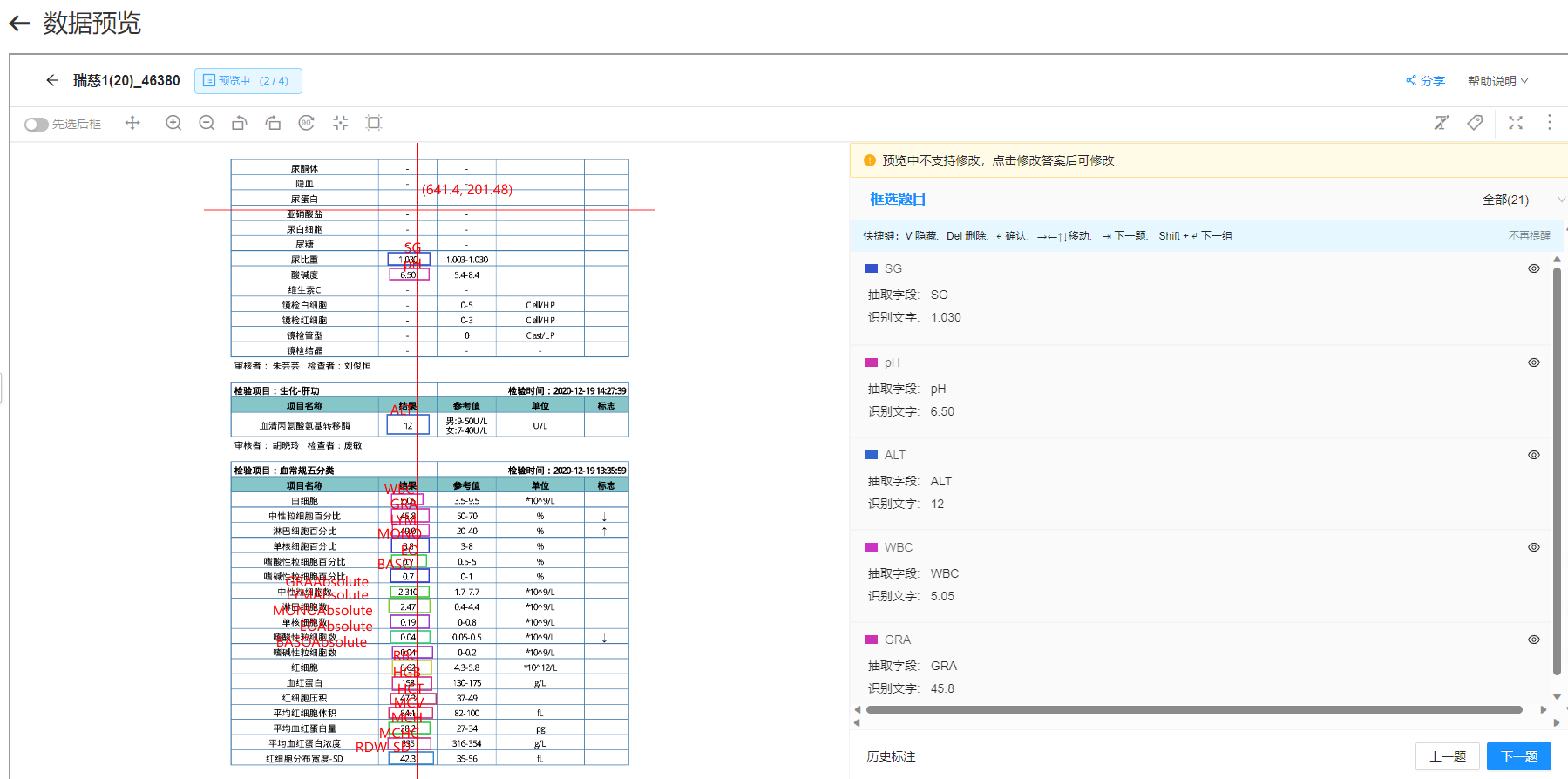Rotate document counter-clockwise
This screenshot has width=1568, height=779.
[240, 123]
